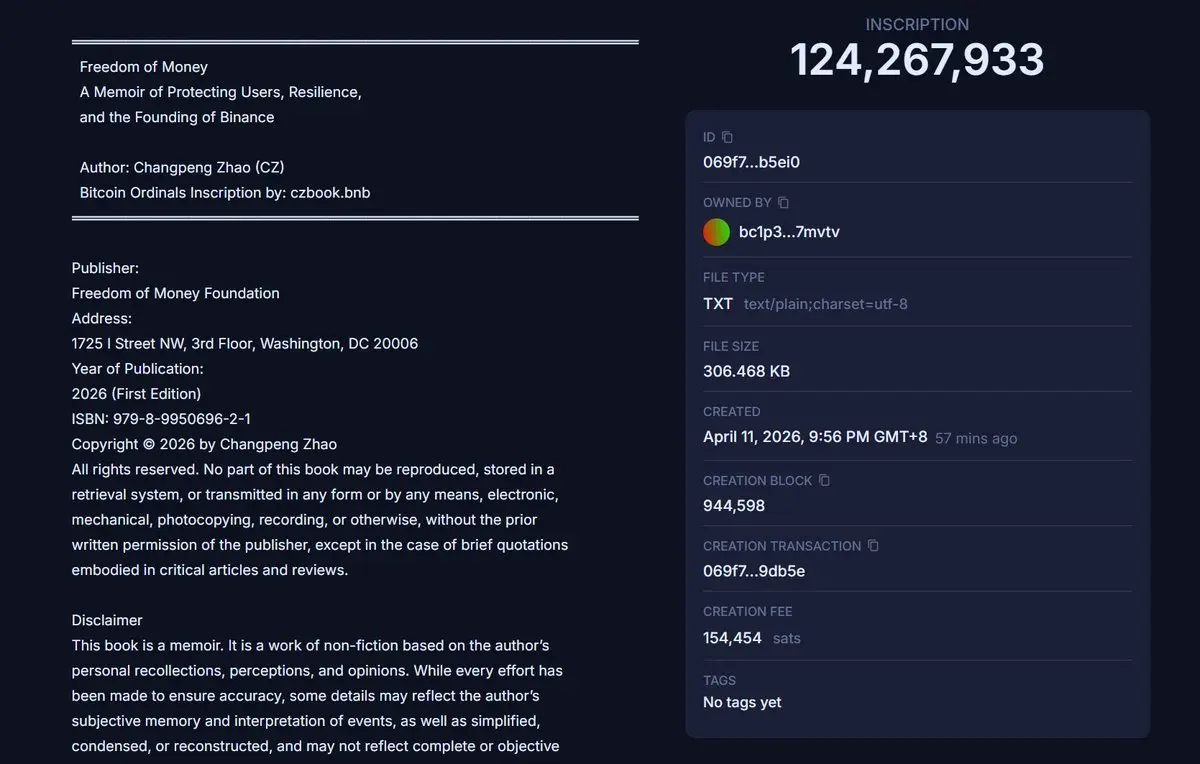
Task: Open creation block 944,598
Action: coord(734,506)
